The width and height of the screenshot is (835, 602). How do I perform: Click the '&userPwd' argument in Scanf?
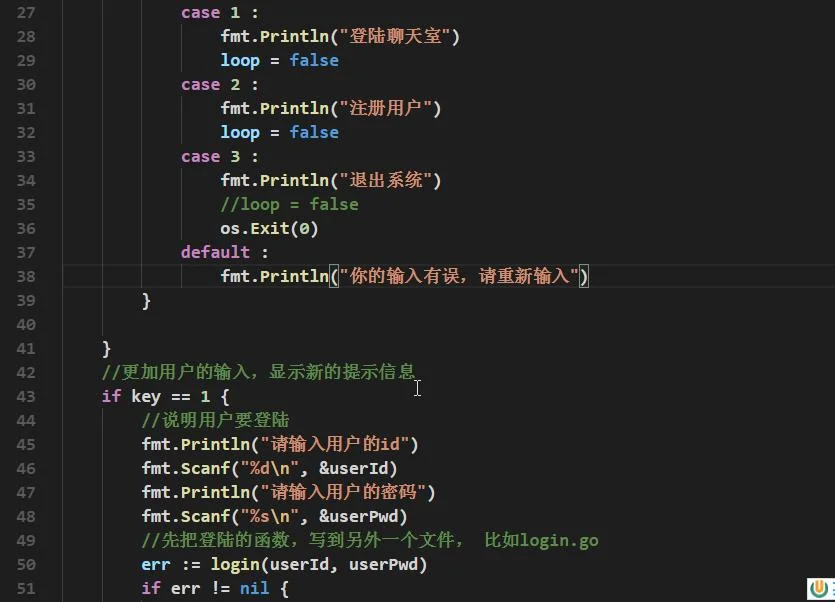[358, 516]
